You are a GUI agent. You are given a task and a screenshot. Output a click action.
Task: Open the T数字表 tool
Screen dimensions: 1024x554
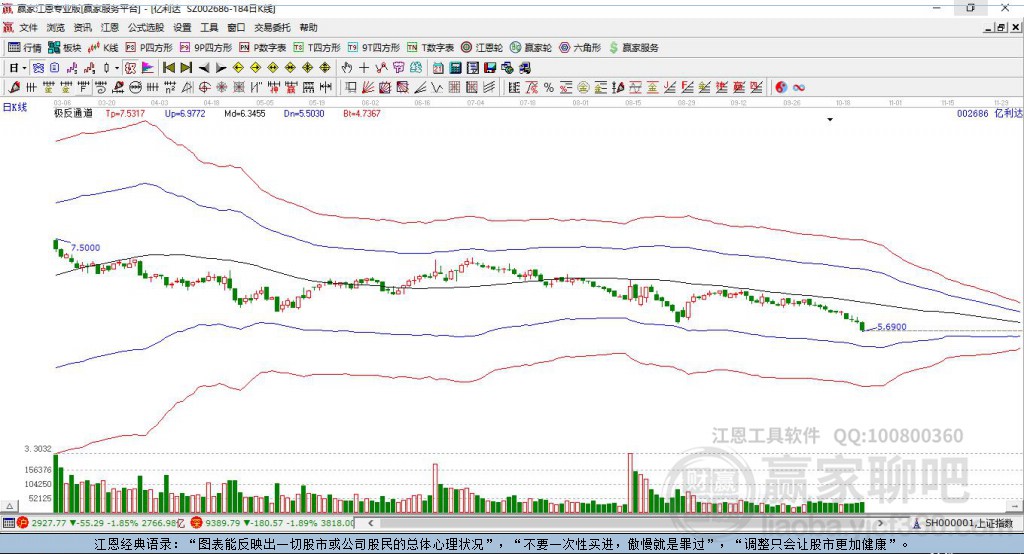[430, 48]
